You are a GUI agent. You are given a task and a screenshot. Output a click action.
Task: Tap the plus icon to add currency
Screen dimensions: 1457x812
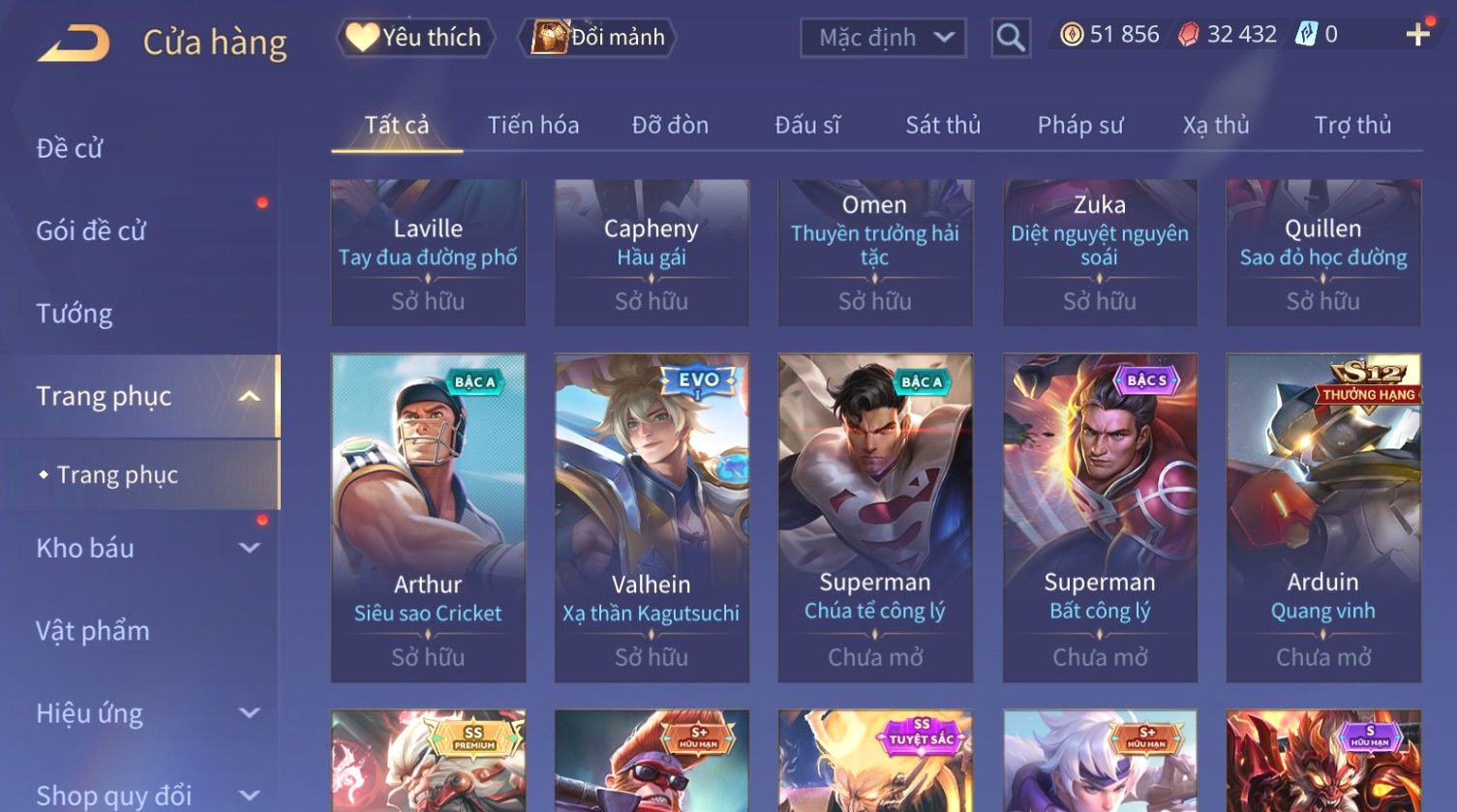[x=1418, y=35]
